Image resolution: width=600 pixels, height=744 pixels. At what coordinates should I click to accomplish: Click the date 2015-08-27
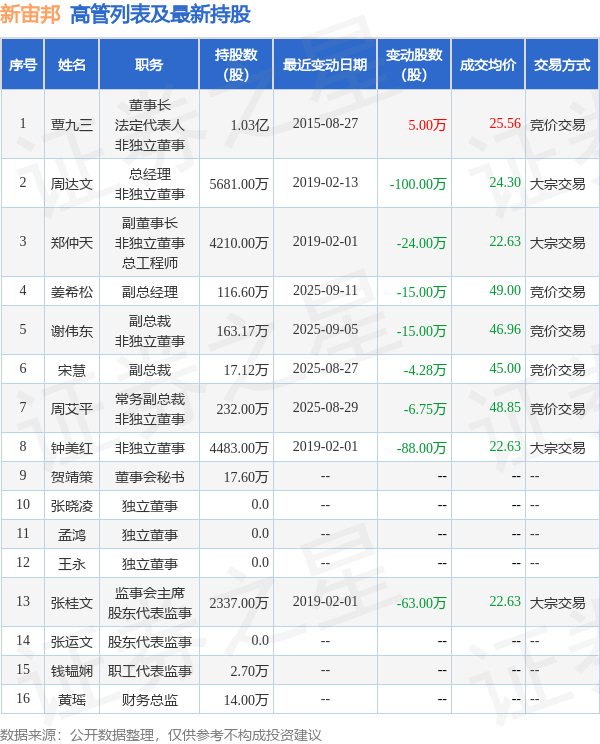(325, 123)
